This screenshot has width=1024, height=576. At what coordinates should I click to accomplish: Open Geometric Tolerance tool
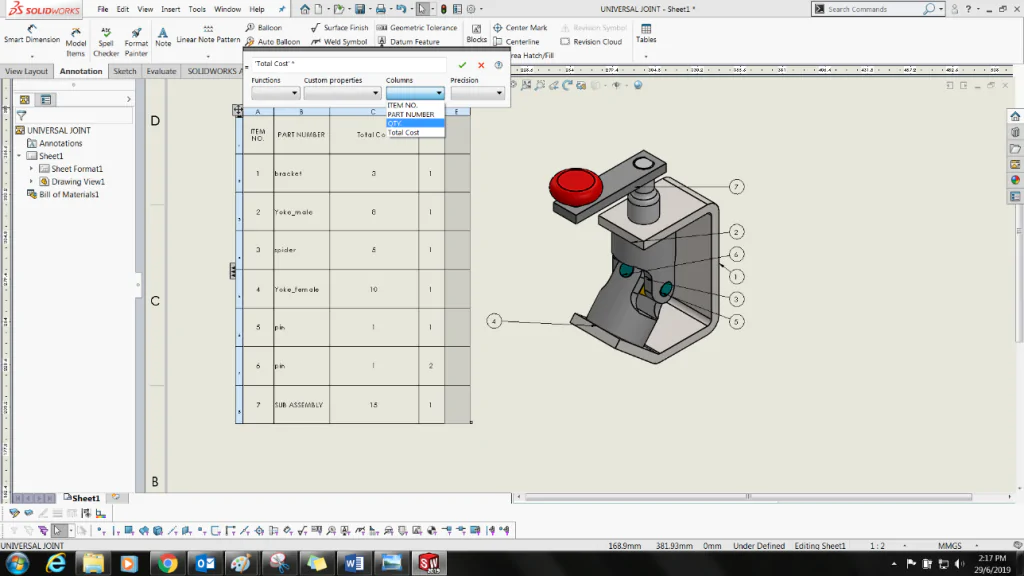click(x=417, y=27)
